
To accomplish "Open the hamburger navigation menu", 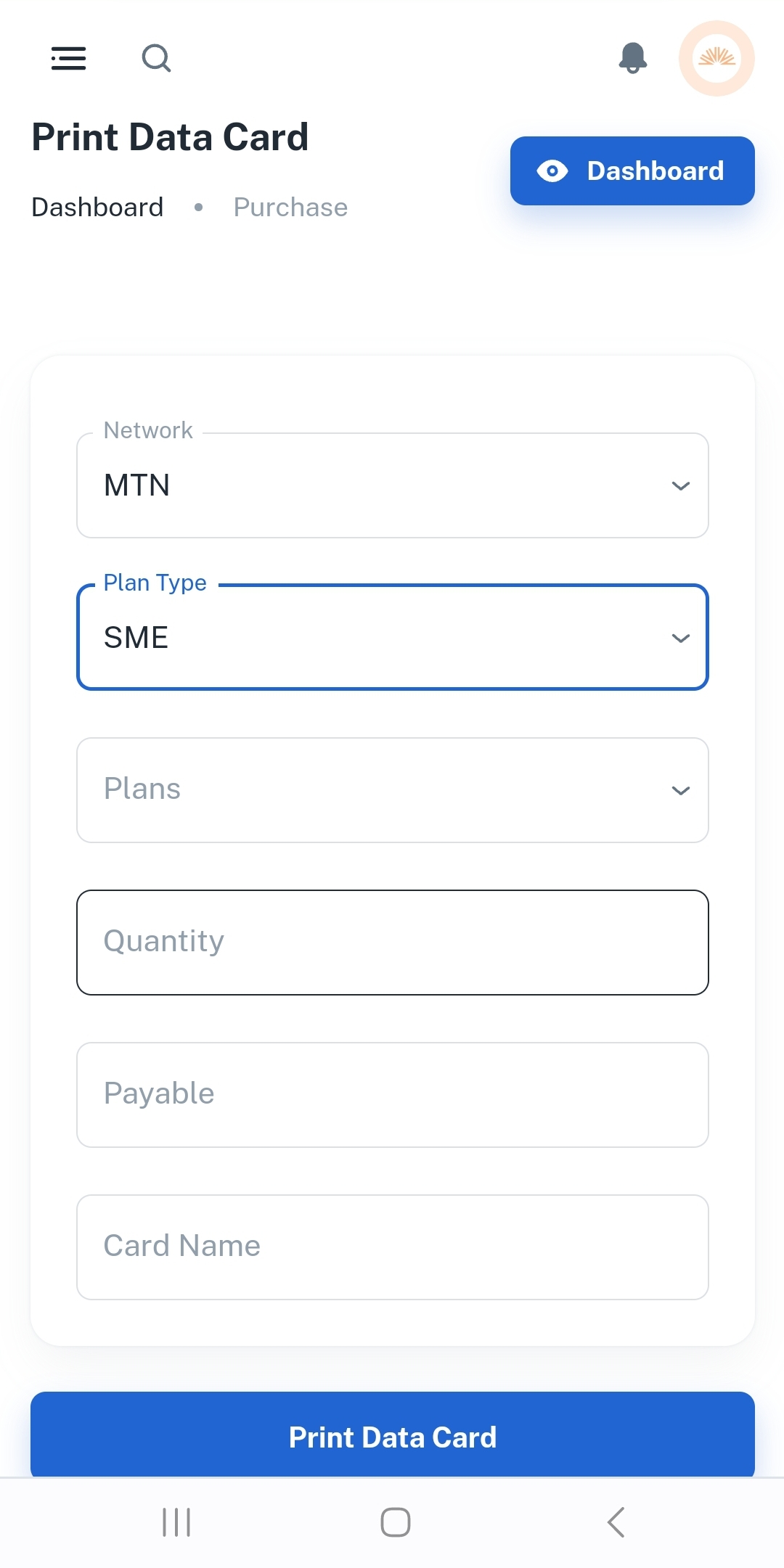I will (x=69, y=58).
